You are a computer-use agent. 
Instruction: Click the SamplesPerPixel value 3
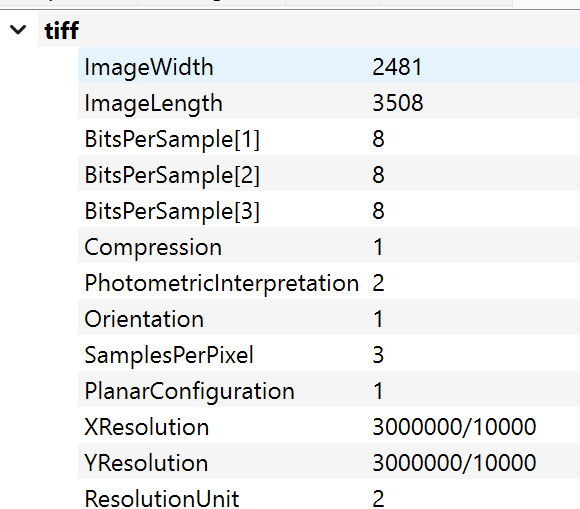(378, 355)
